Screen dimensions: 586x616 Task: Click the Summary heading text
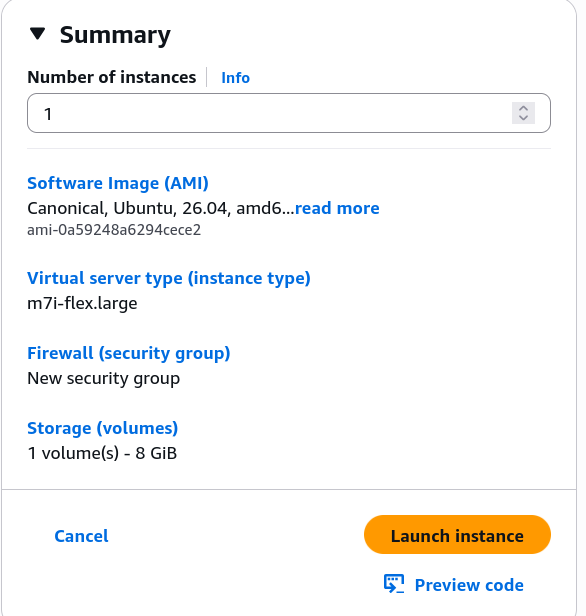click(x=115, y=35)
